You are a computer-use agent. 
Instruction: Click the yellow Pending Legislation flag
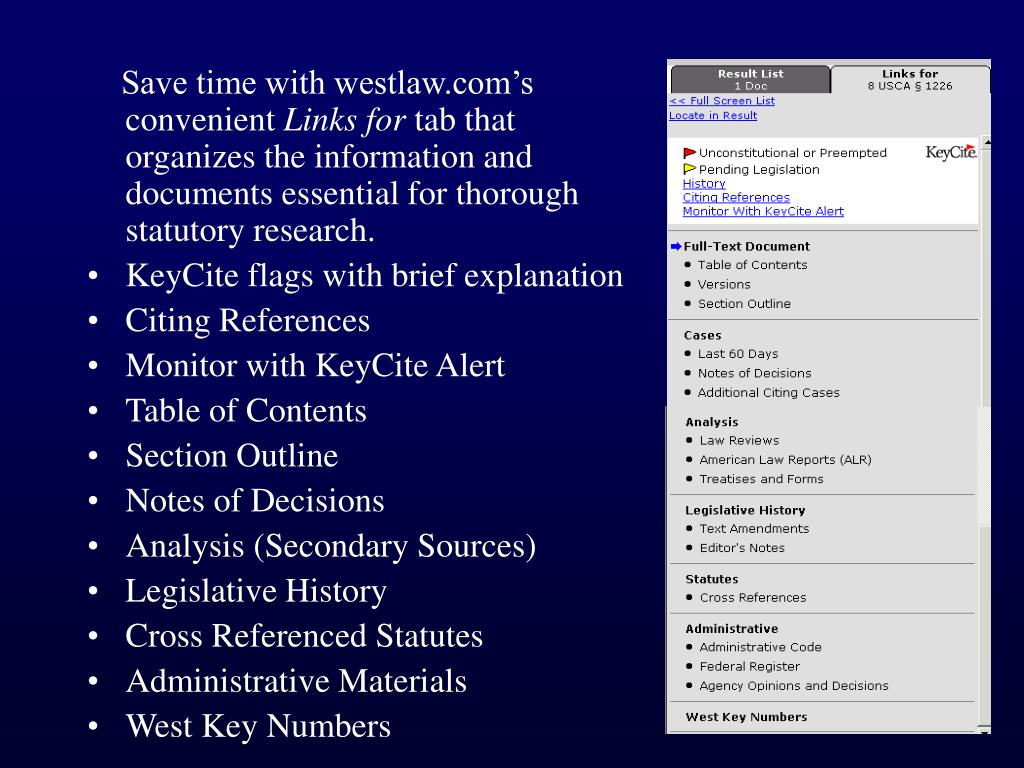click(689, 169)
